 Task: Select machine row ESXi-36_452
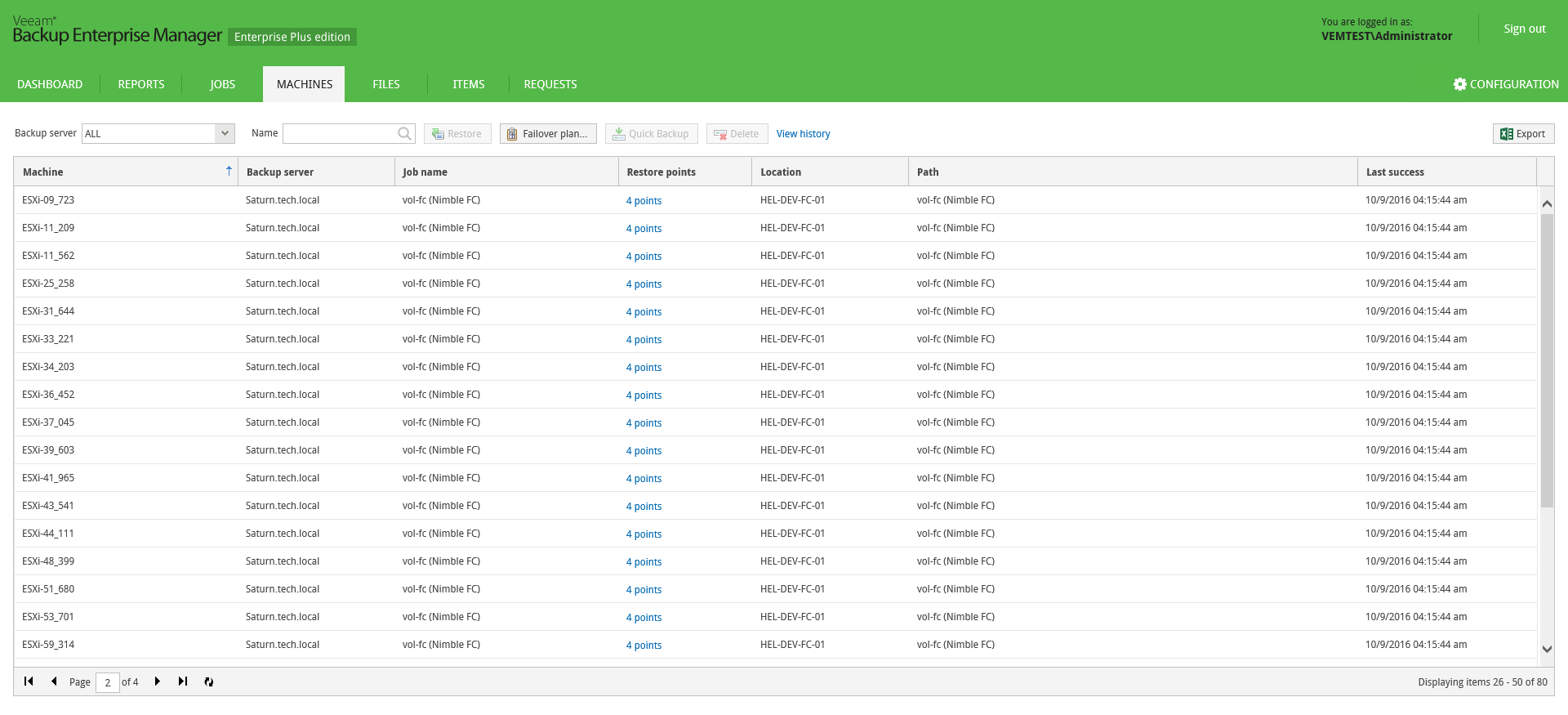775,395
